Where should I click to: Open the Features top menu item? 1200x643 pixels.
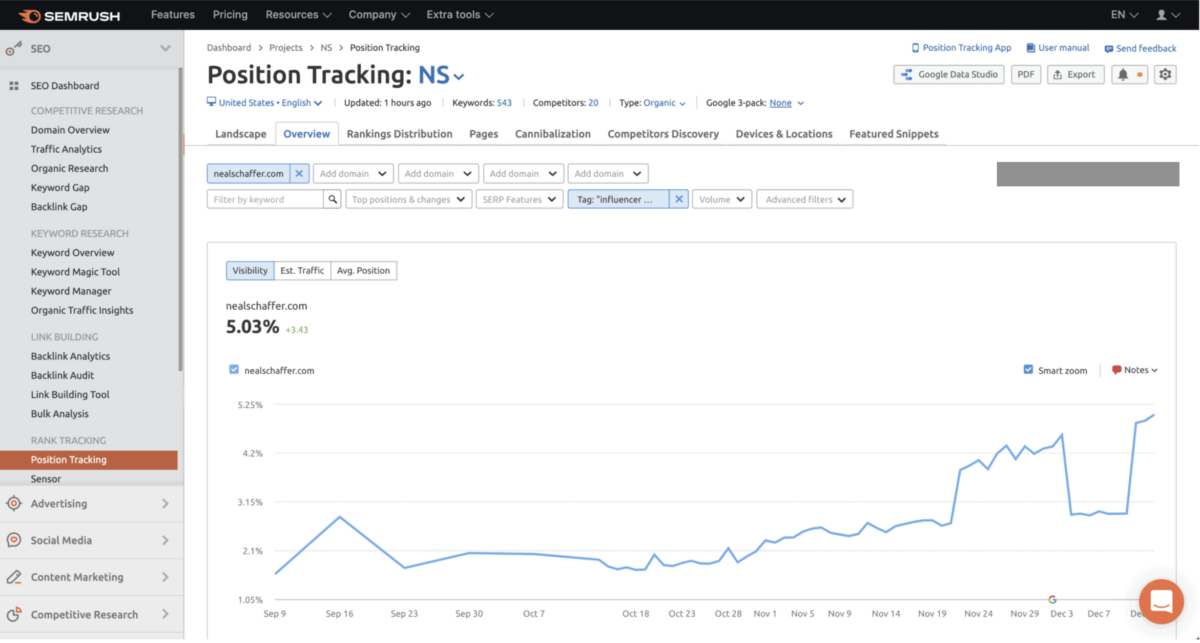[173, 15]
